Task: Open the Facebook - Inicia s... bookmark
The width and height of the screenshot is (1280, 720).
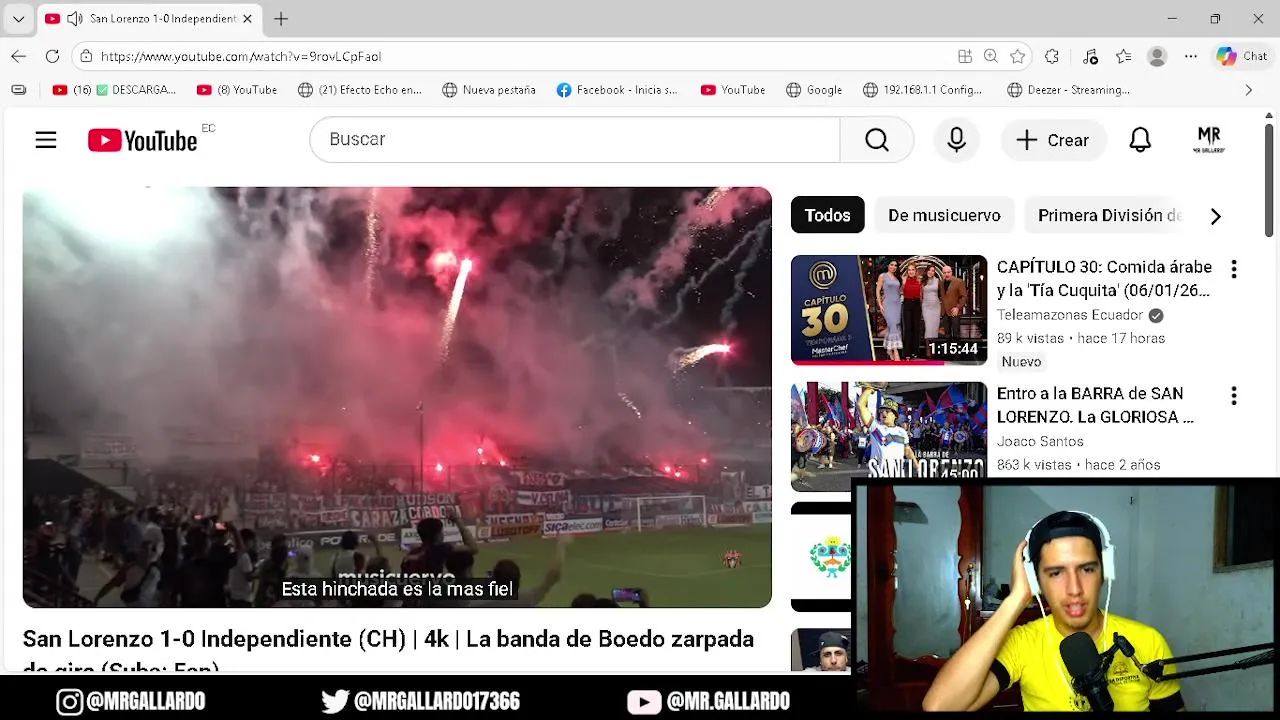Action: pyautogui.click(x=617, y=90)
